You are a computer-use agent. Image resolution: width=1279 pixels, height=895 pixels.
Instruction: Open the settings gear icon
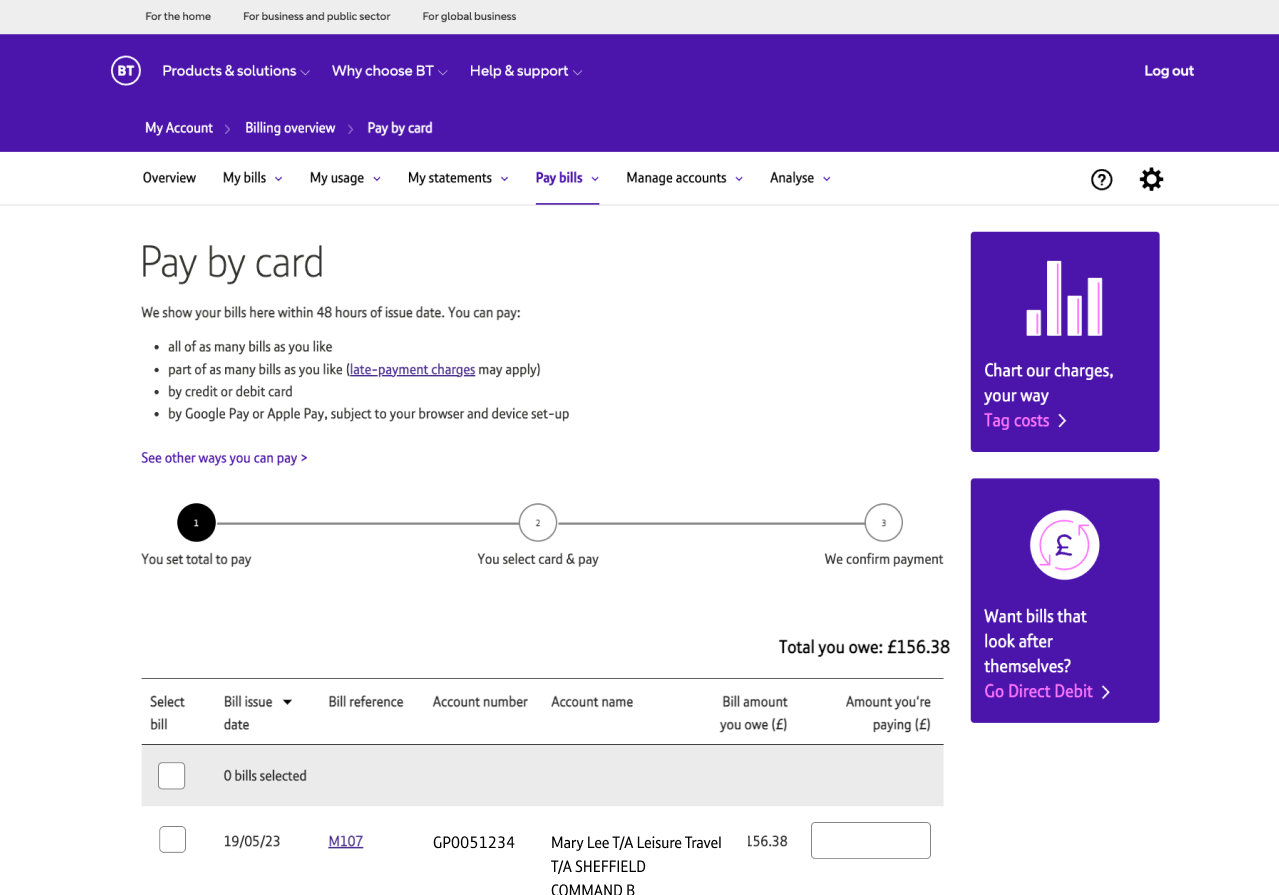(x=1151, y=179)
